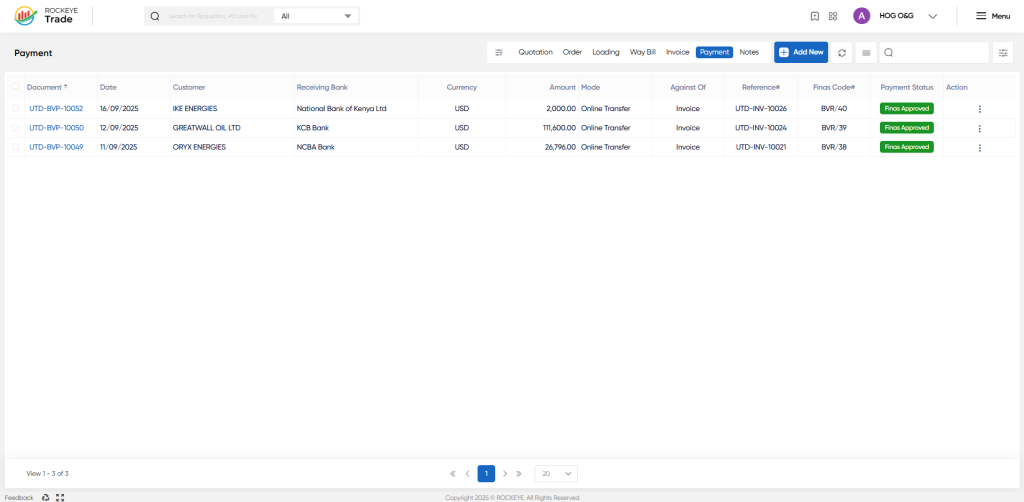
Task: Click the magnifier icon in global search
Action: 155,16
